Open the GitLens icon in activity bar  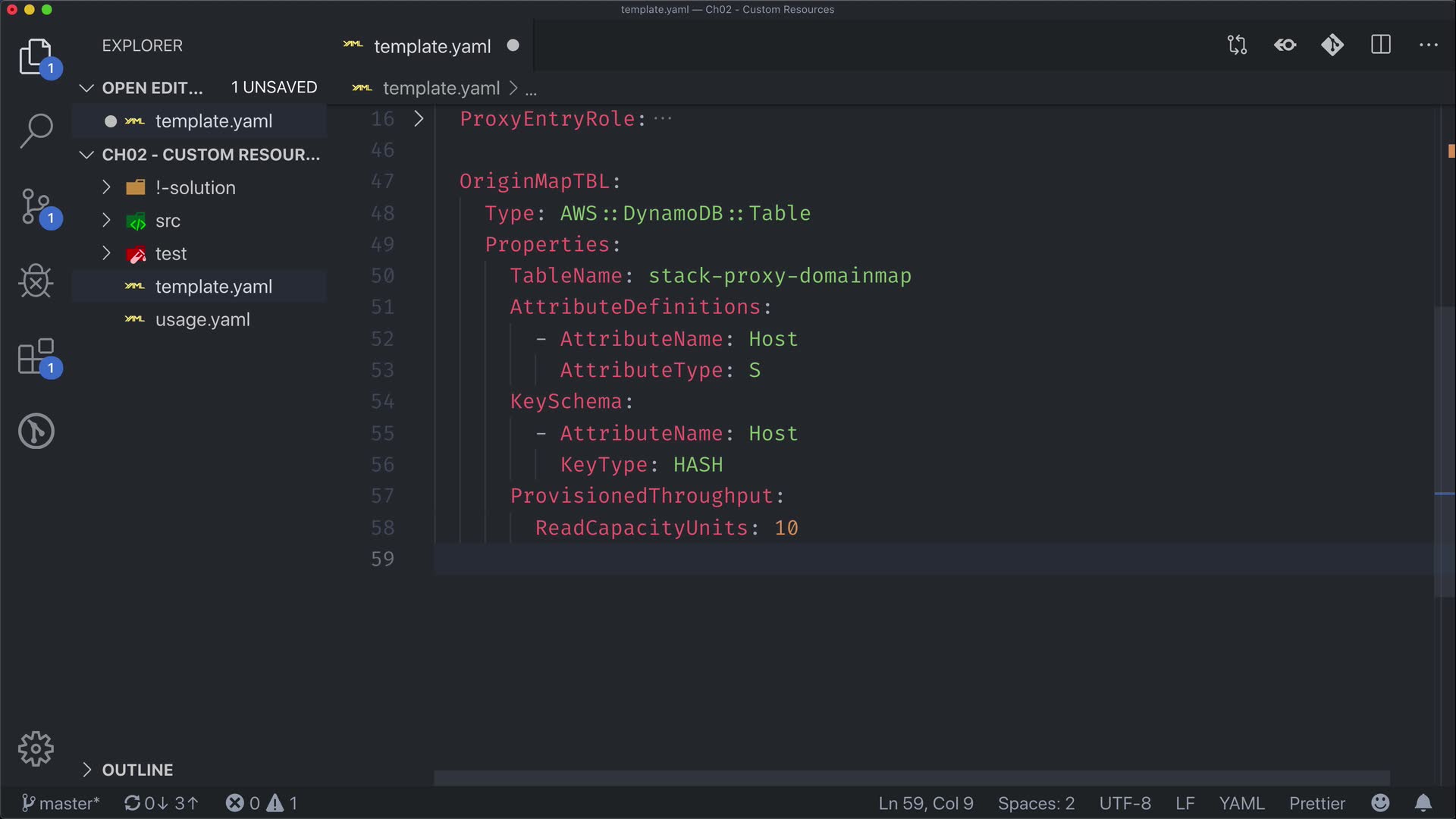pos(36,431)
